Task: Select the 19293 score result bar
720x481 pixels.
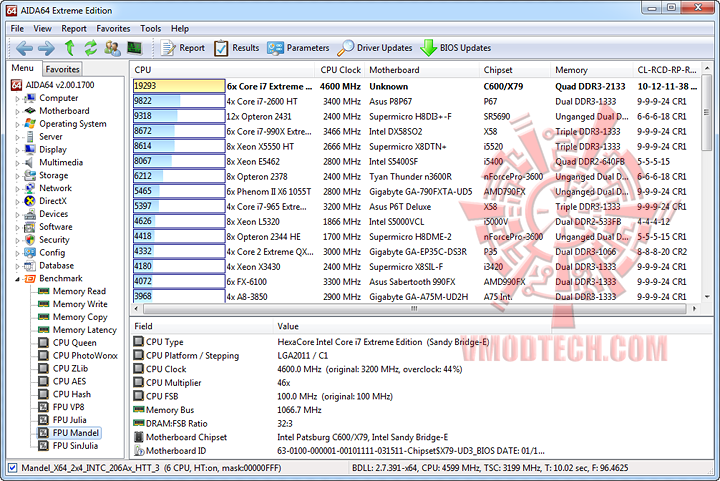Action: pos(179,86)
